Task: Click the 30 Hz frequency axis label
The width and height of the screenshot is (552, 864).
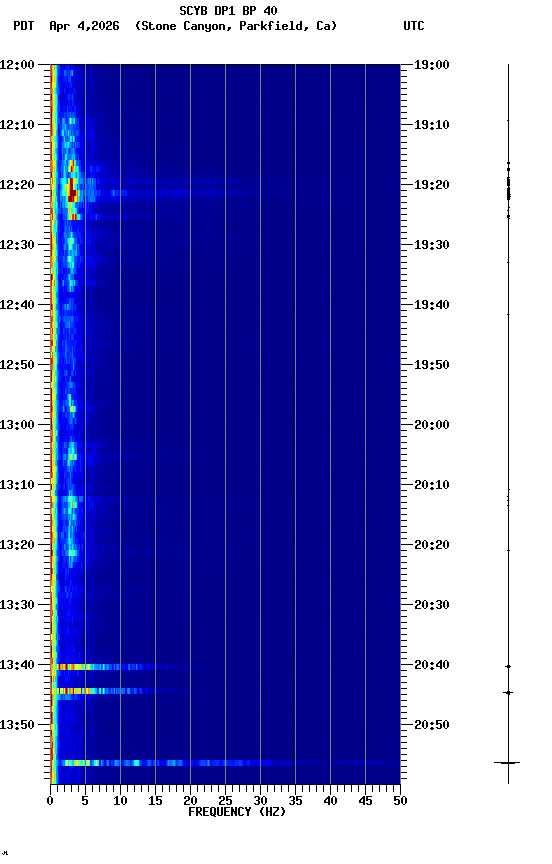Action: [260, 801]
